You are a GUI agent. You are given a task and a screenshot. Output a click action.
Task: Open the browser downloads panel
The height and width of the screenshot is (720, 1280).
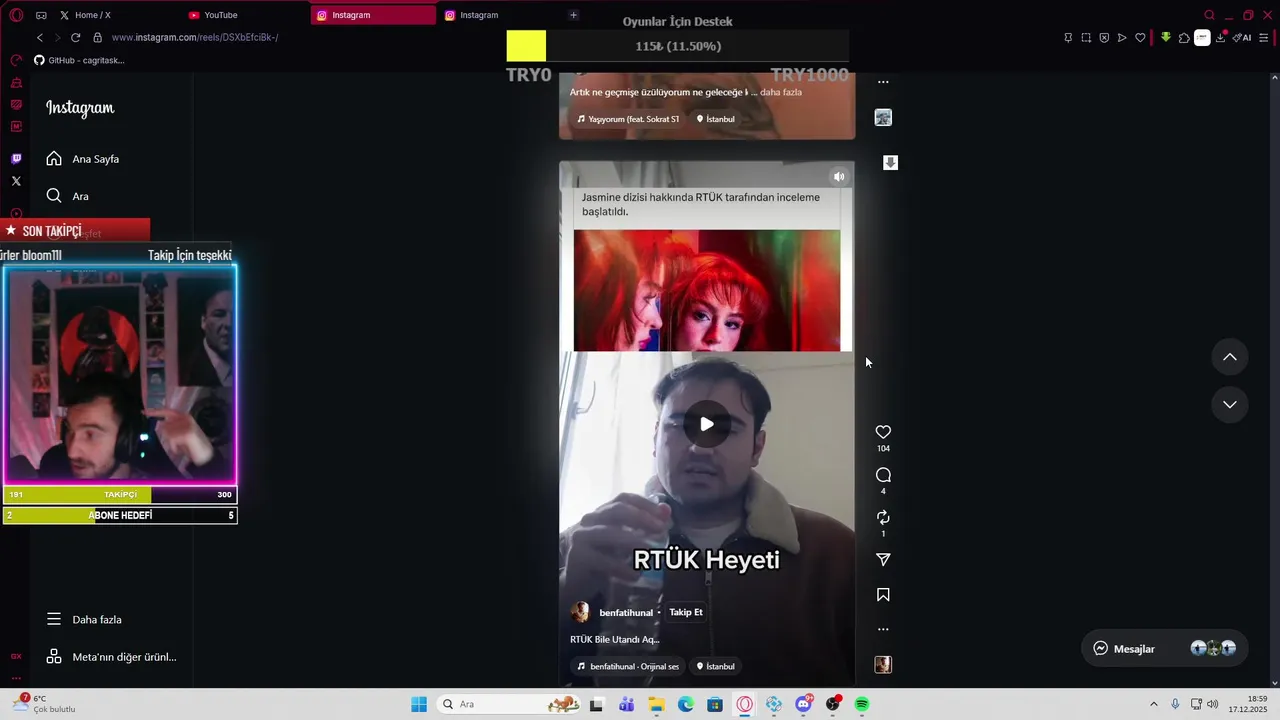1221,38
